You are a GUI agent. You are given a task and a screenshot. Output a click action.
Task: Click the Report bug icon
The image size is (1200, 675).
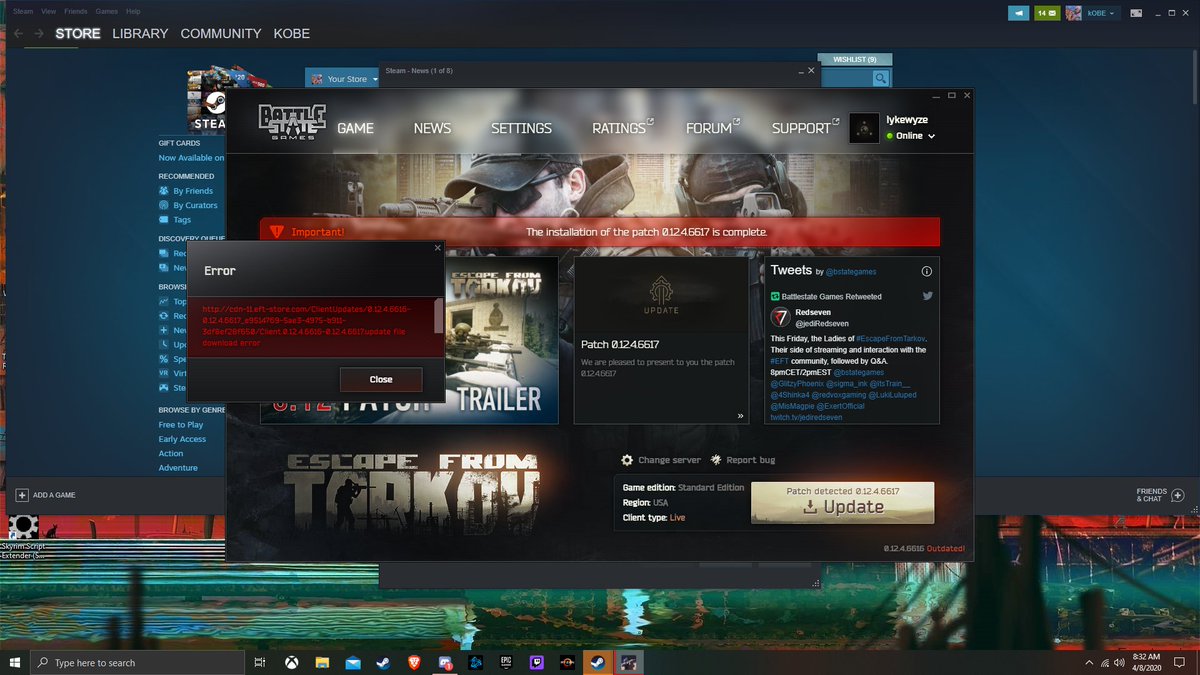[x=716, y=460]
